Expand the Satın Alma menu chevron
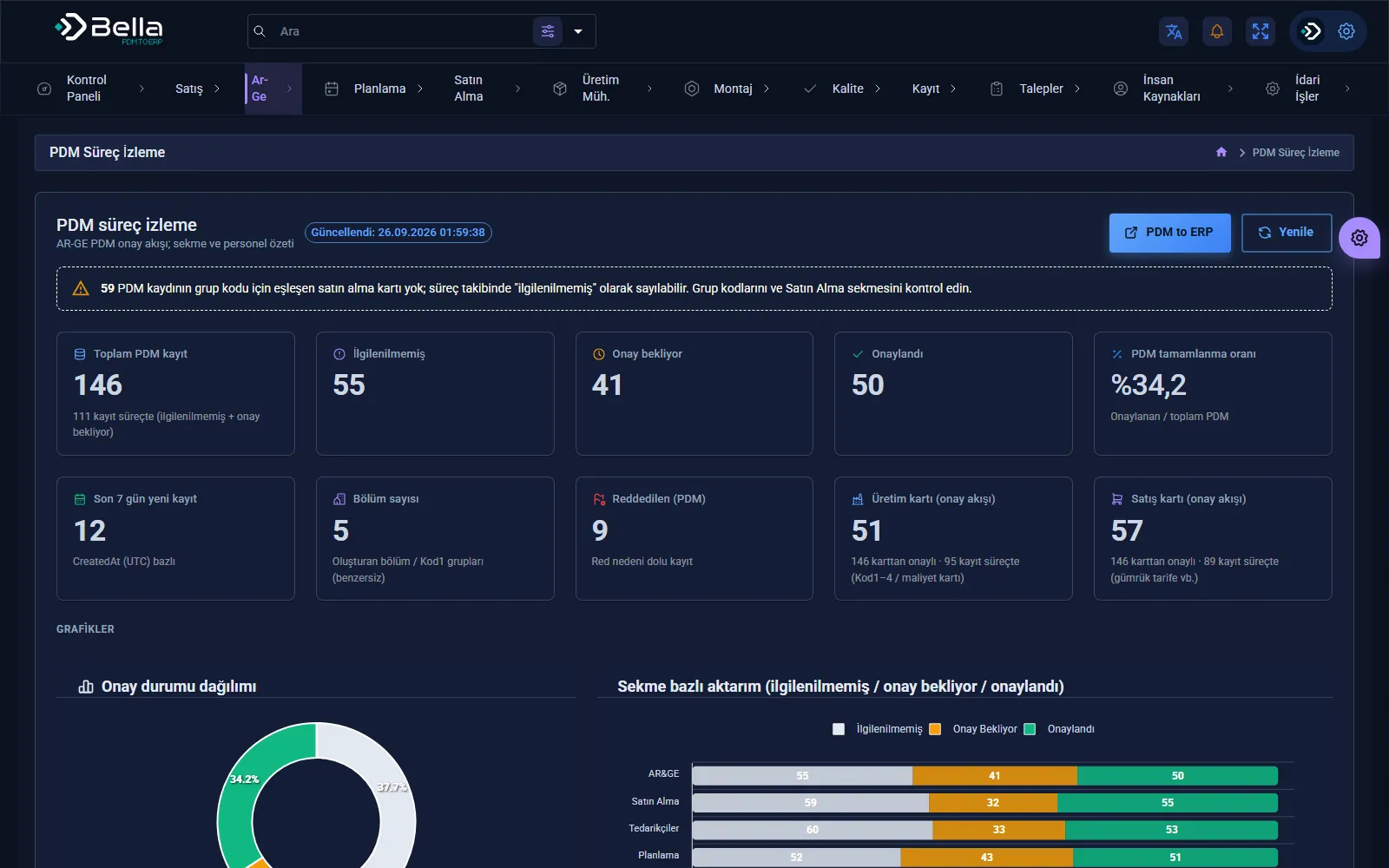 click(x=518, y=89)
